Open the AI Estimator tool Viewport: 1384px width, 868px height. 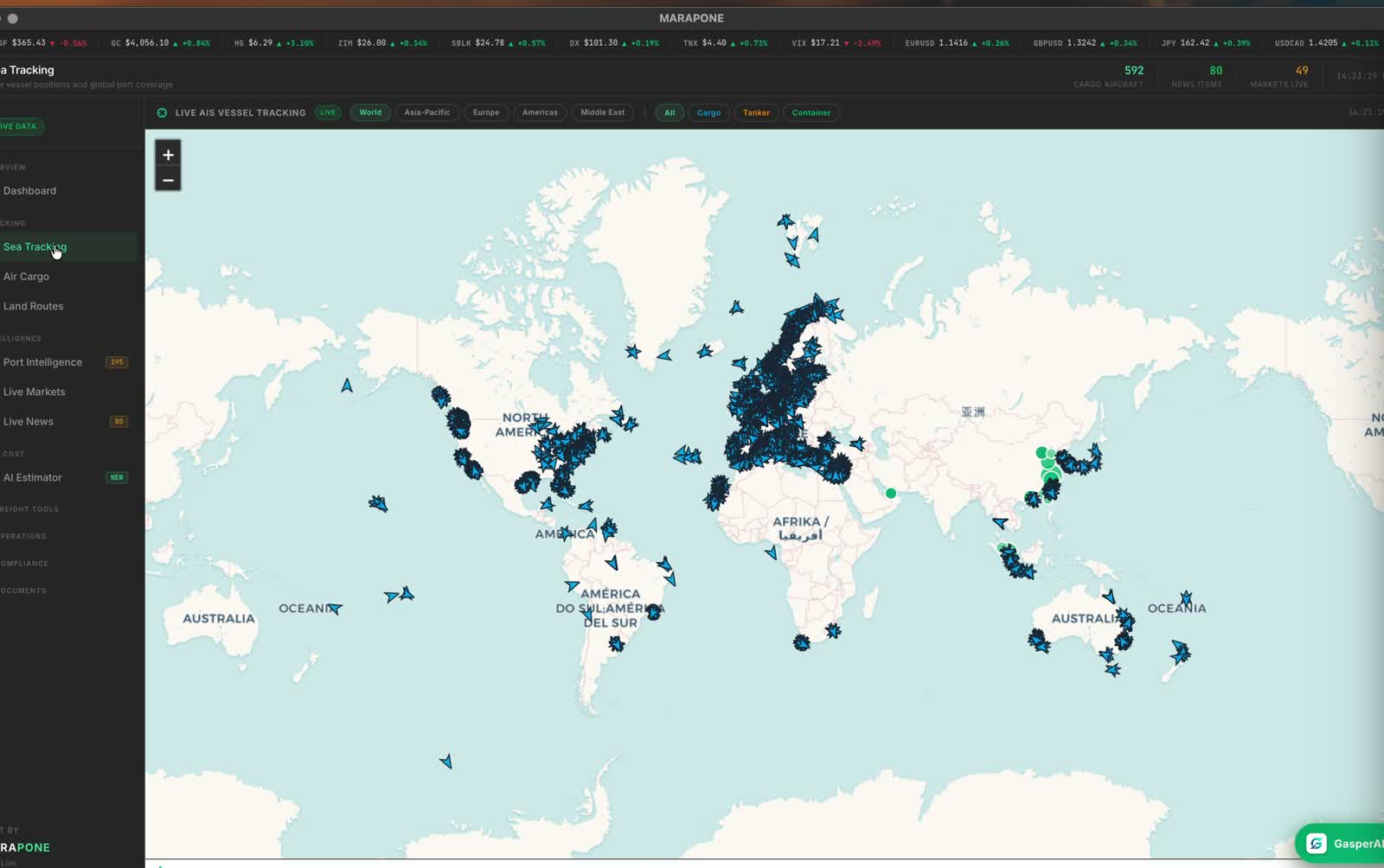pyautogui.click(x=68, y=477)
